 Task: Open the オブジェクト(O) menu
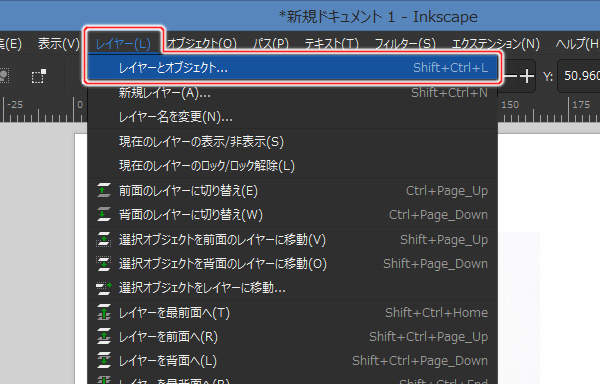[x=202, y=44]
